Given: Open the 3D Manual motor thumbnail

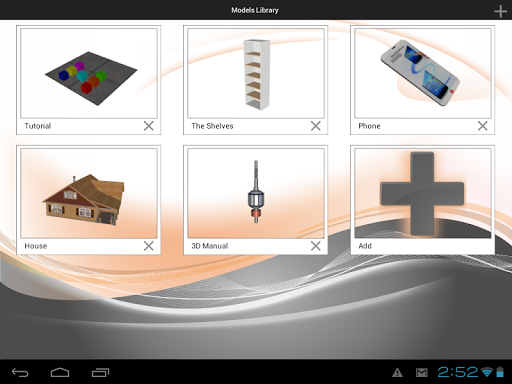Looking at the screenshot, I should pos(256,193).
